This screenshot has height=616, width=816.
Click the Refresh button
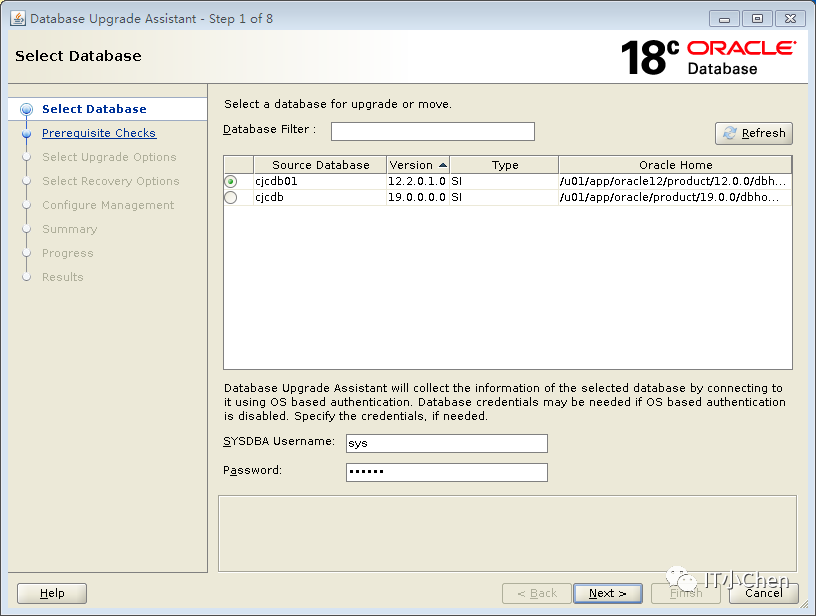[x=754, y=133]
